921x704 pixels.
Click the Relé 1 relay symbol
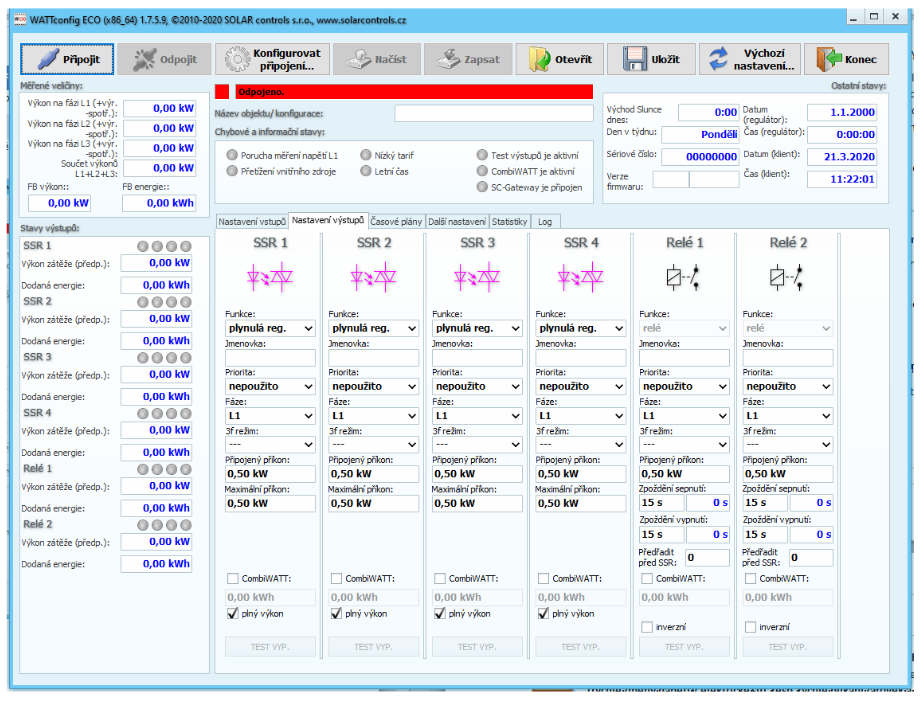pyautogui.click(x=684, y=277)
